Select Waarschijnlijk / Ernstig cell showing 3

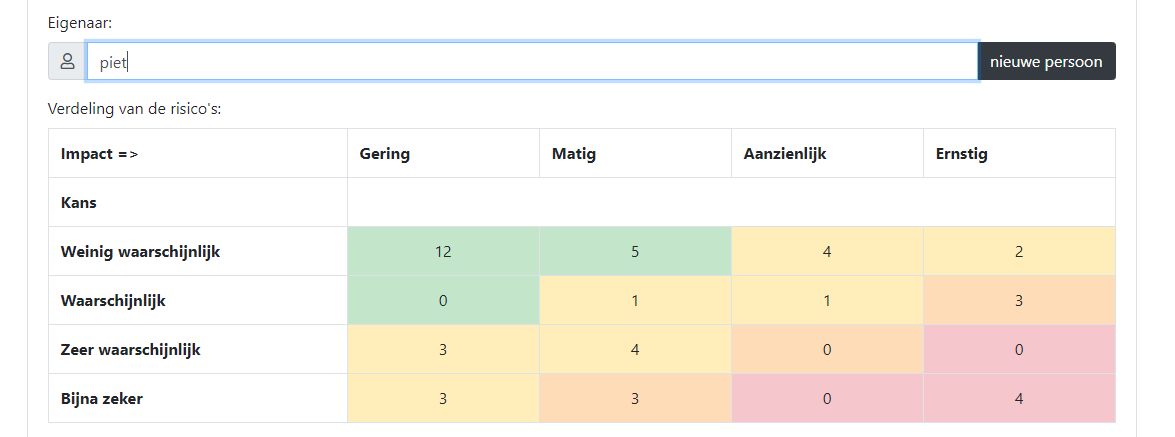coord(1019,301)
